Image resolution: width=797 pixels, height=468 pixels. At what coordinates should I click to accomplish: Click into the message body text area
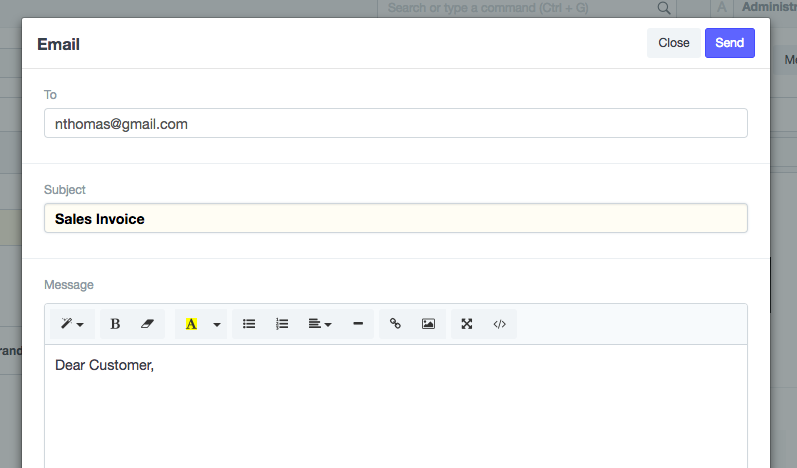[395, 410]
